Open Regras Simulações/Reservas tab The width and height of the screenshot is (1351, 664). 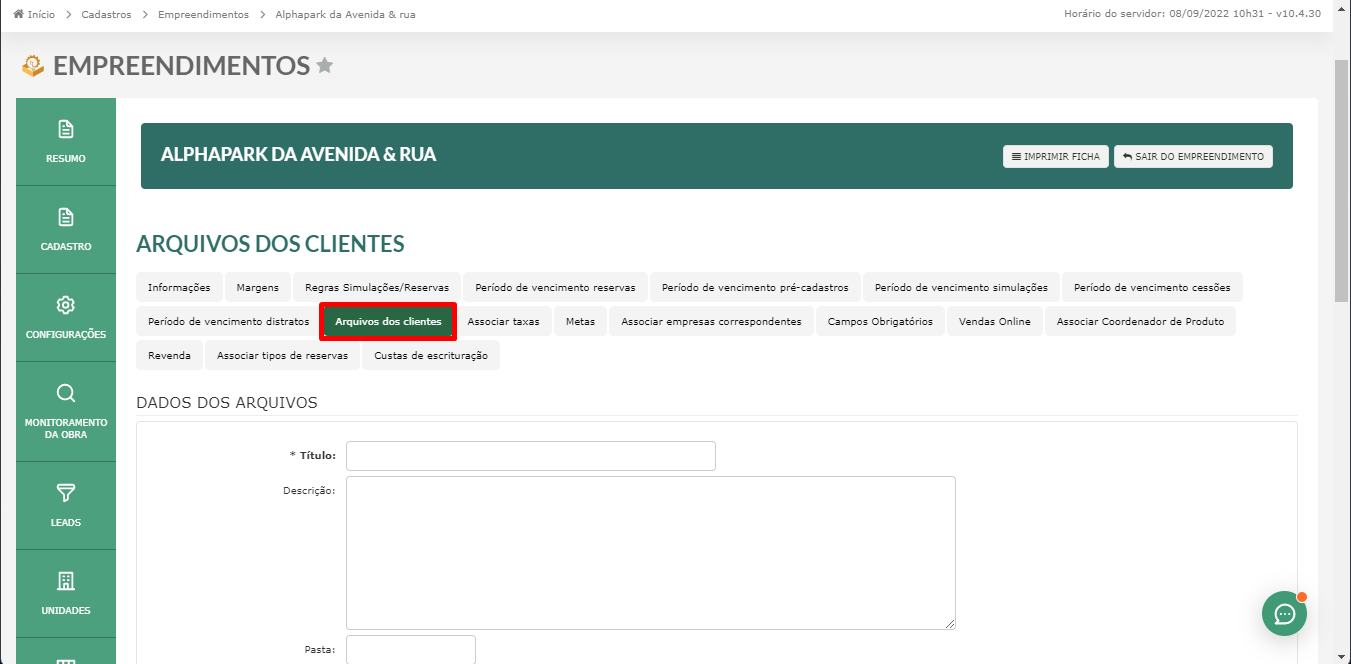(377, 287)
